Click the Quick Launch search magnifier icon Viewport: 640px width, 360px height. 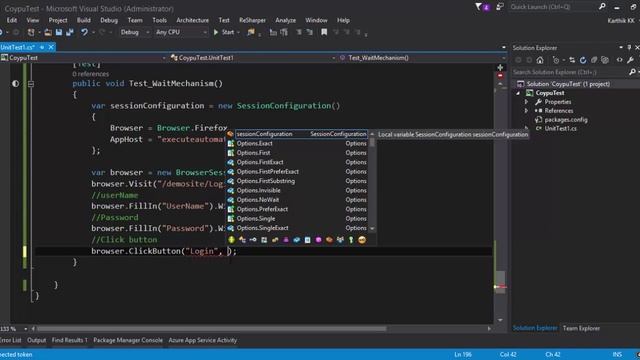[x=602, y=7]
